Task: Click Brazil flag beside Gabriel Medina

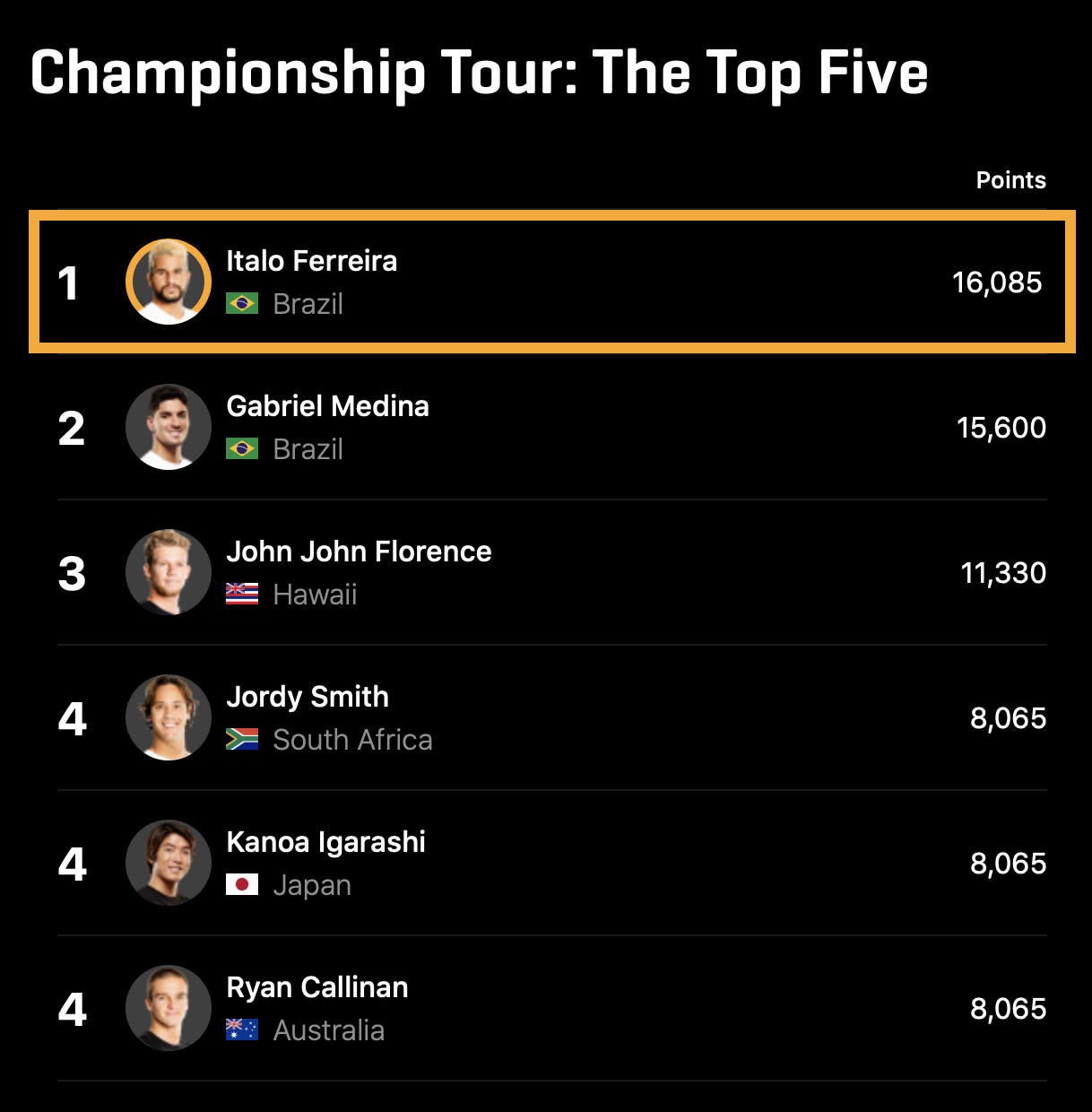Action: pyautogui.click(x=242, y=449)
